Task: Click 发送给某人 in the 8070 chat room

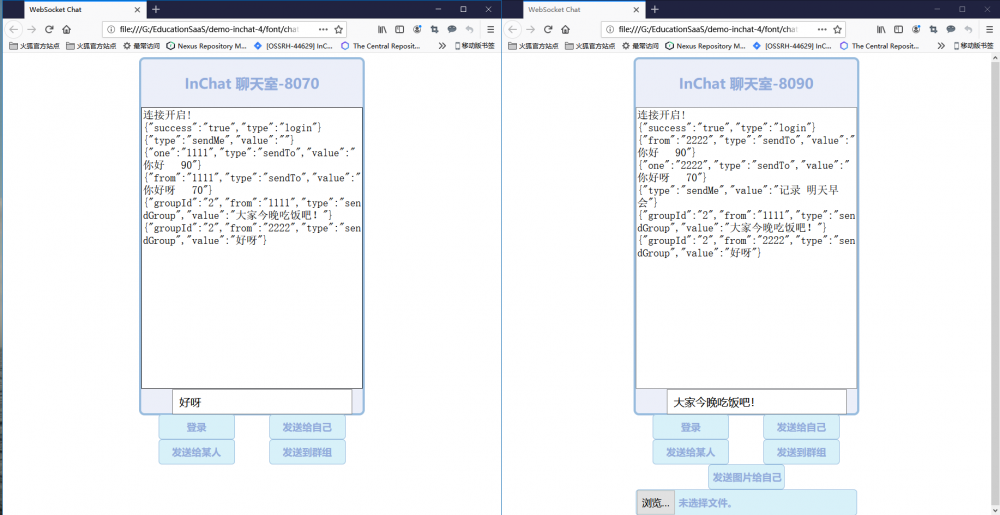Action: click(196, 452)
